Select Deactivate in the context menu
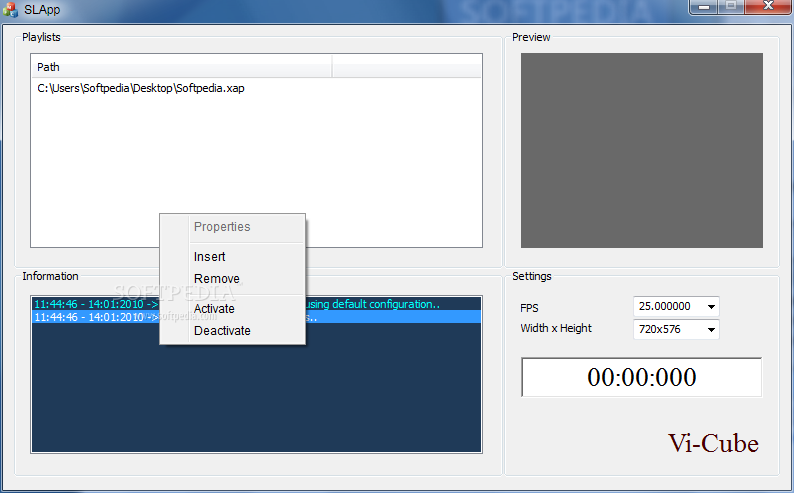 (x=222, y=331)
